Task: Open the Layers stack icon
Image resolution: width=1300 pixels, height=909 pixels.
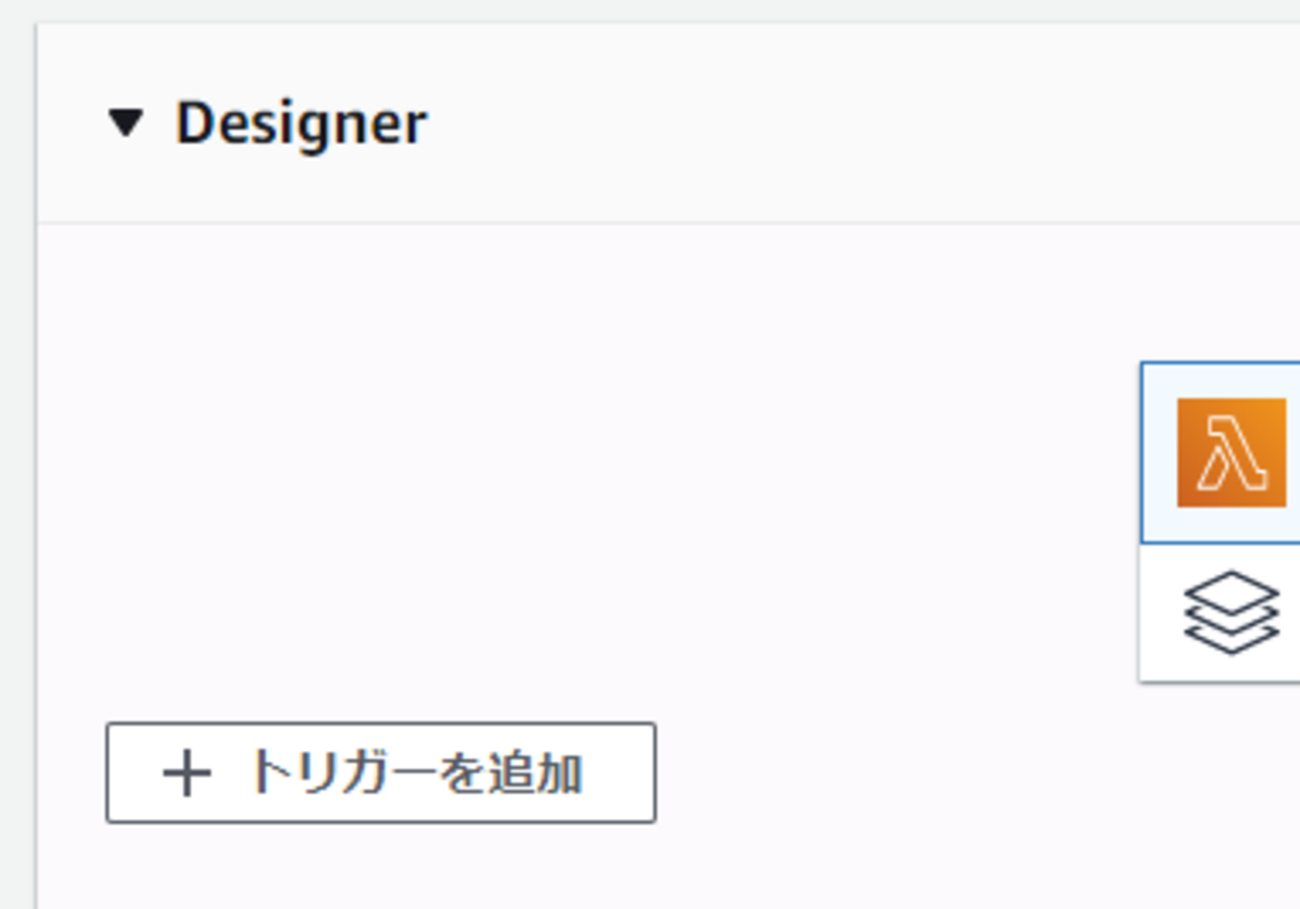Action: [1231, 612]
